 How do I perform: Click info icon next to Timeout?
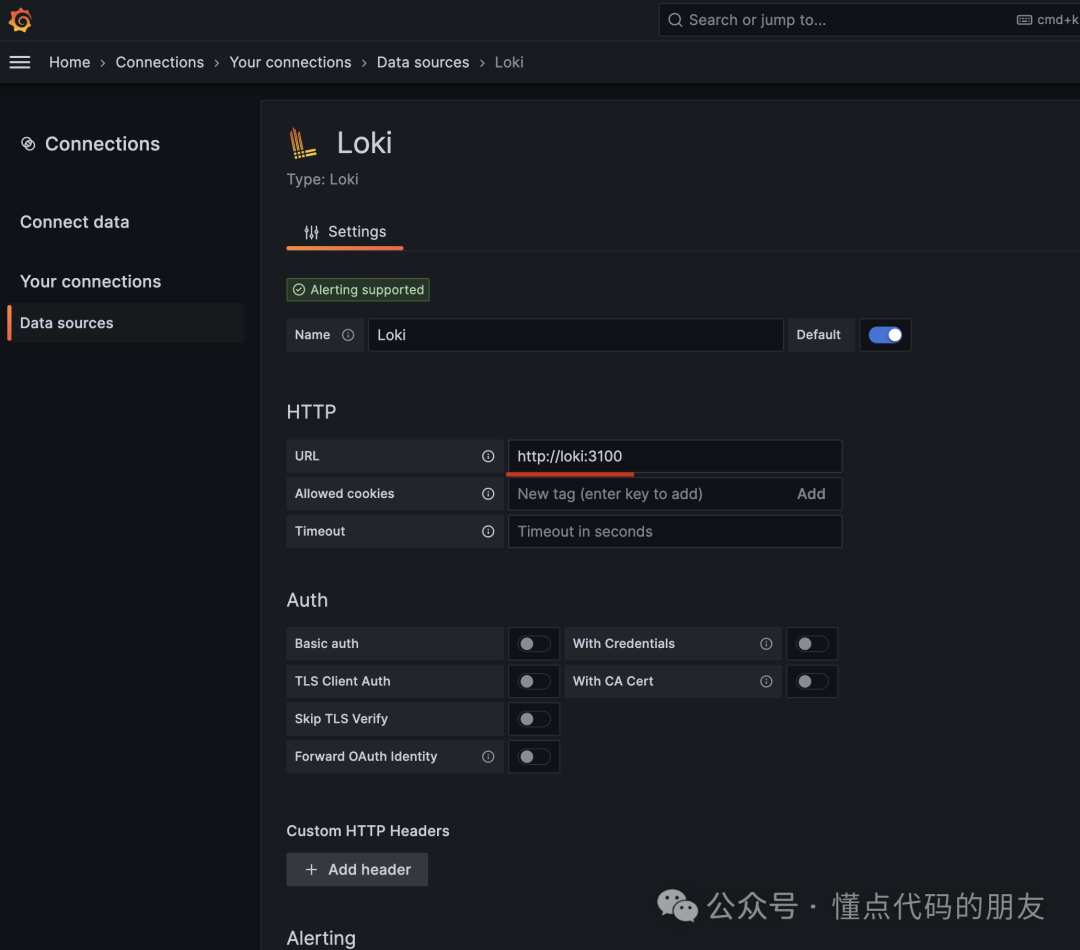(488, 531)
